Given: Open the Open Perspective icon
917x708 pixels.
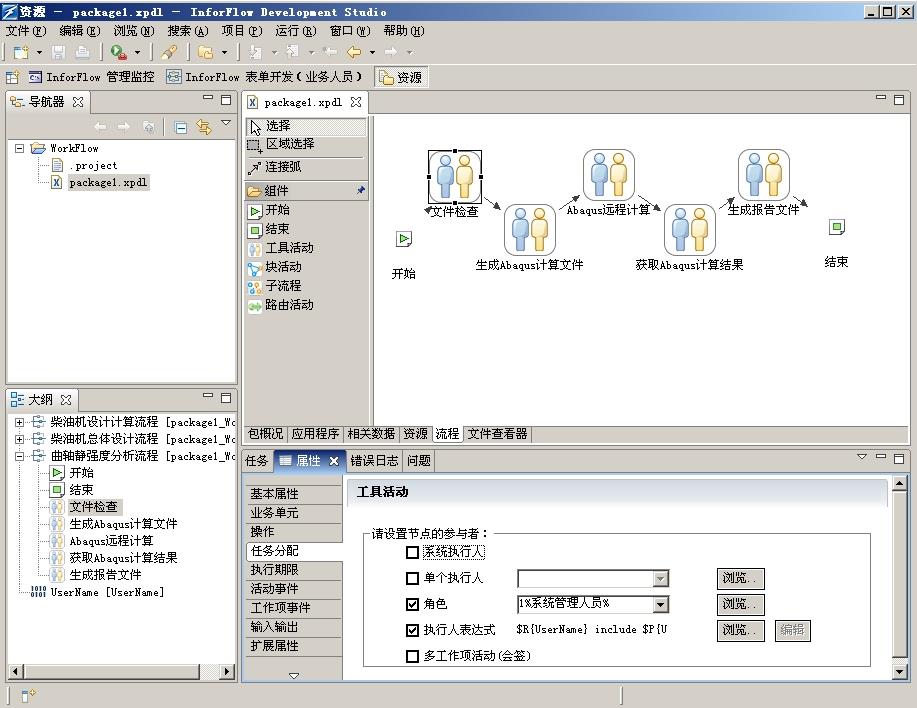Looking at the screenshot, I should [x=12, y=77].
